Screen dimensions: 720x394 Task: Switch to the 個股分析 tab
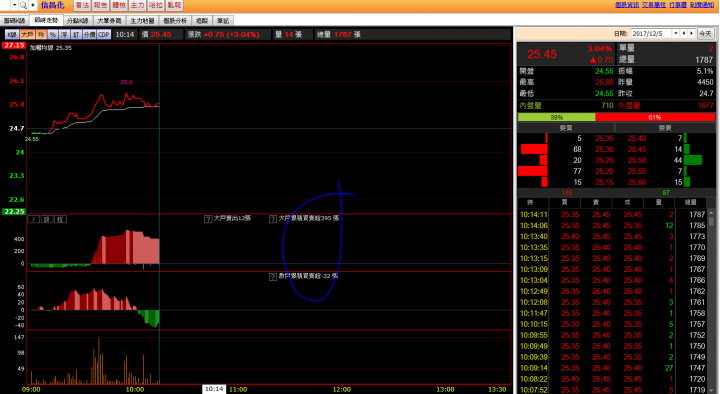[175, 21]
